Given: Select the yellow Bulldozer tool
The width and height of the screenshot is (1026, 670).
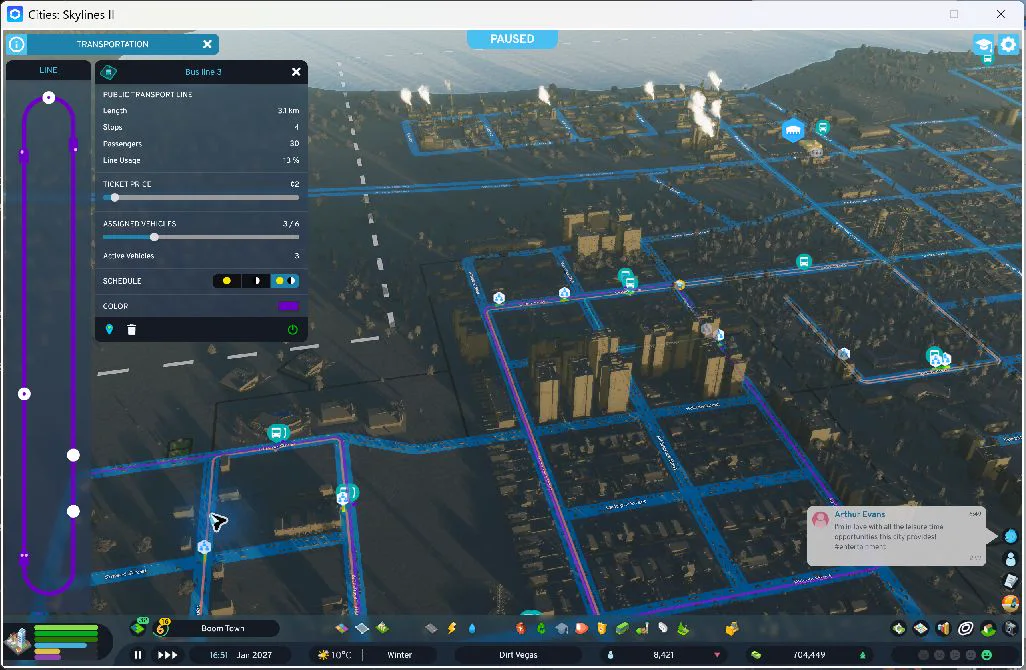Looking at the screenshot, I should point(732,629).
